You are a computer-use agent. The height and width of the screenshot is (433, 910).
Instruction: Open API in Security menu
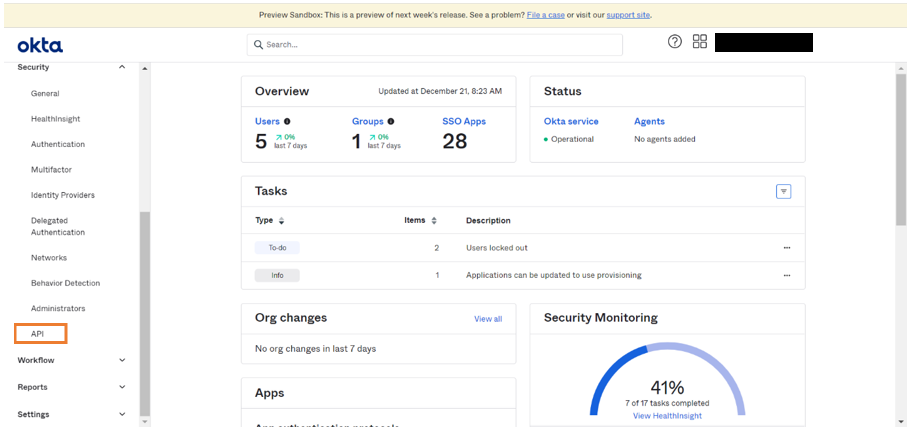pyautogui.click(x=38, y=334)
